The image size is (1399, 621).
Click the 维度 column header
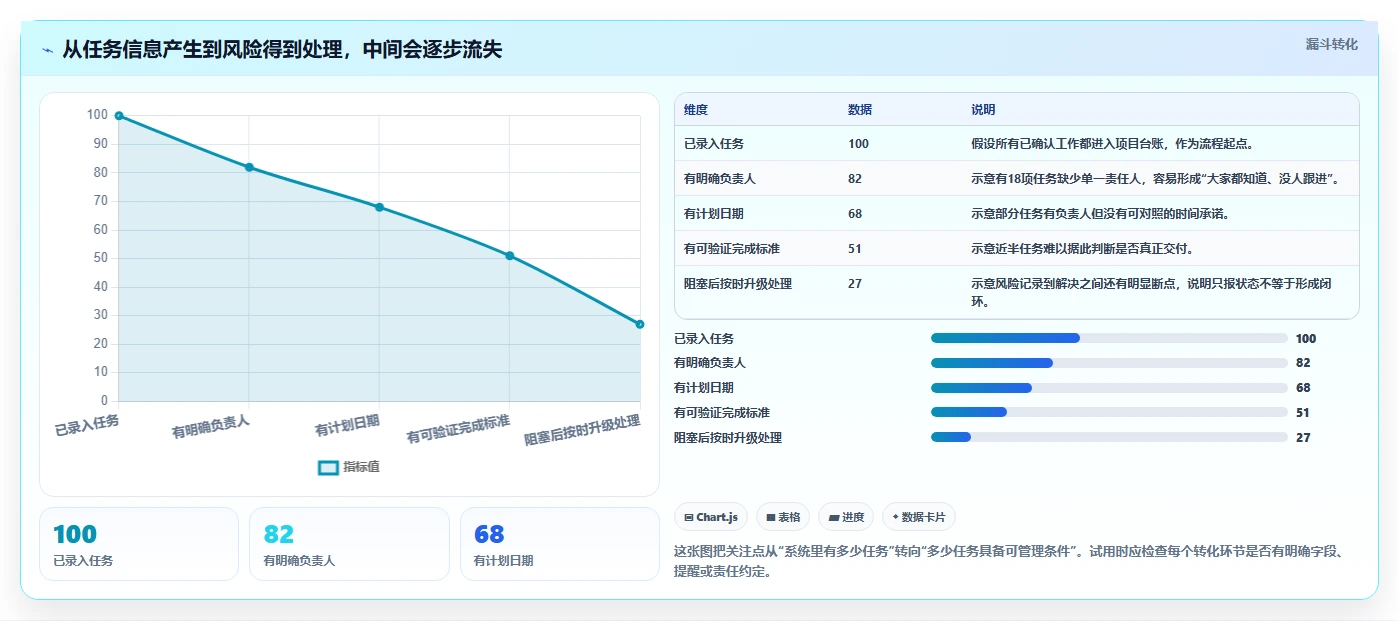click(x=696, y=110)
